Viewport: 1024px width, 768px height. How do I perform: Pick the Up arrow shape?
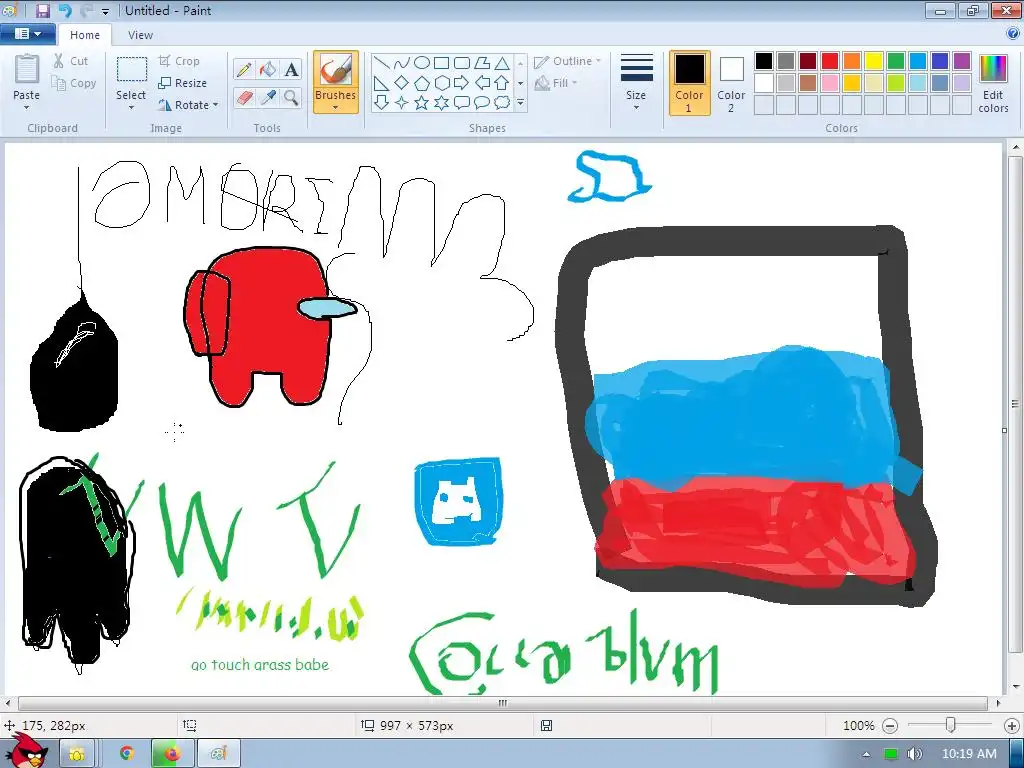pos(502,83)
